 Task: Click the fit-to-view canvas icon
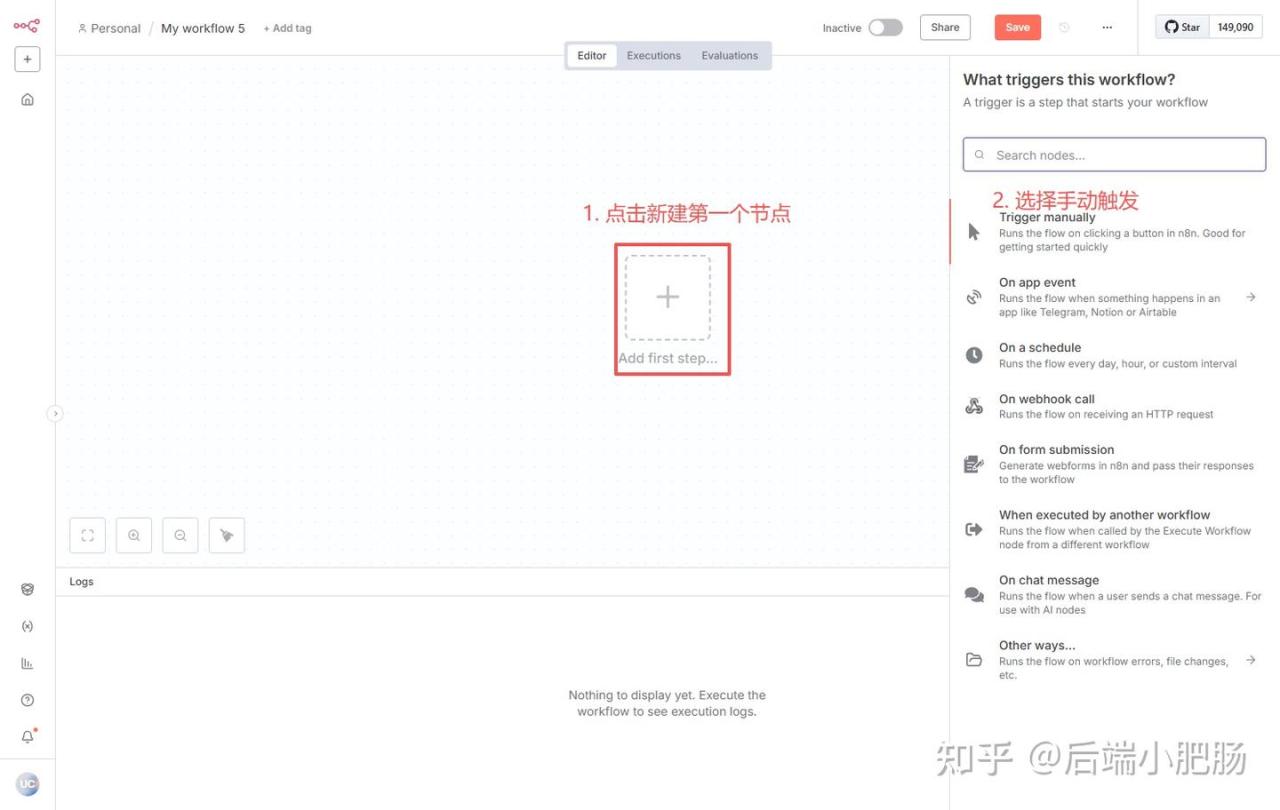click(x=87, y=535)
